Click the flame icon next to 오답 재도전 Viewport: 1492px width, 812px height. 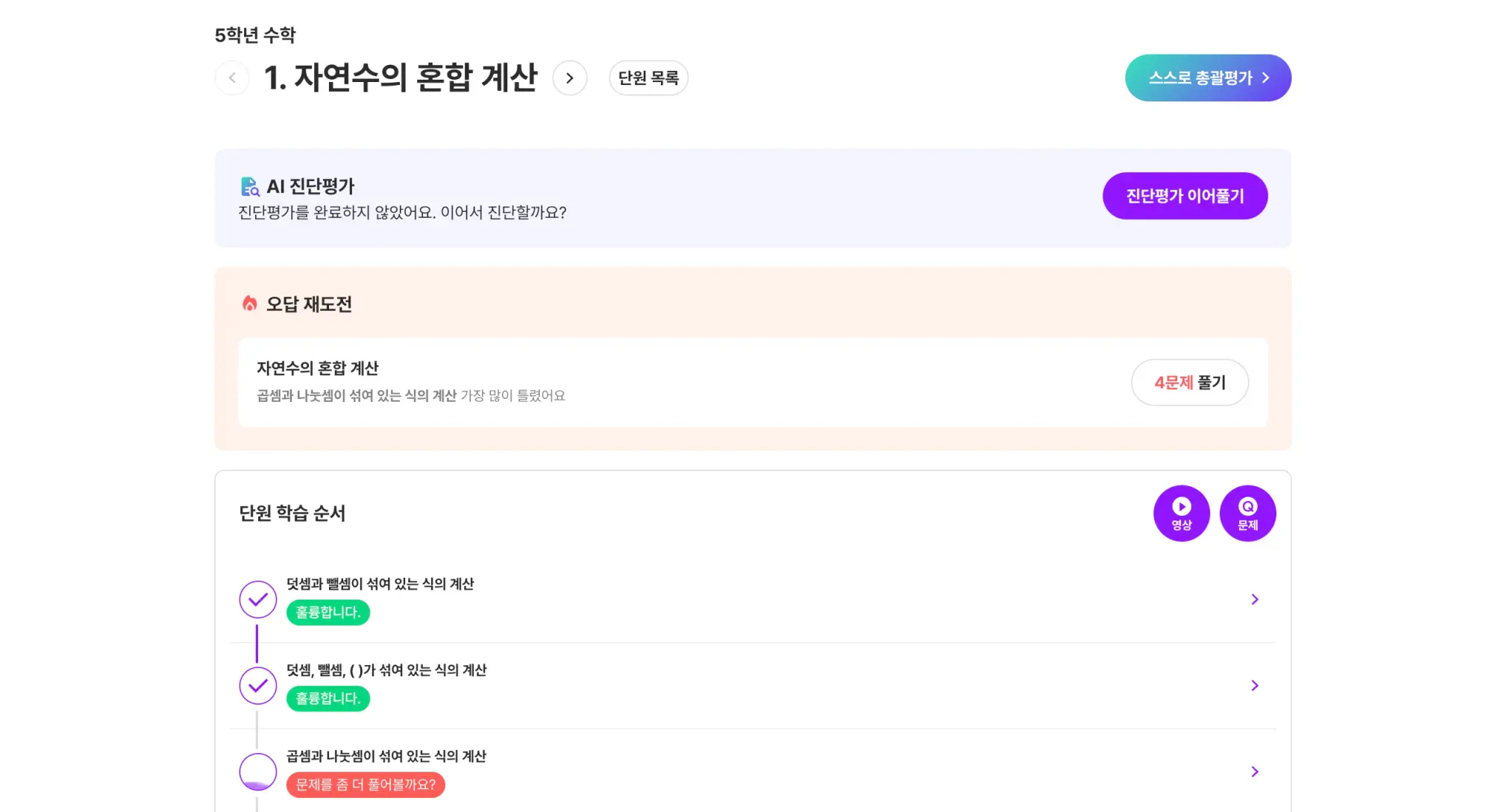coord(249,303)
